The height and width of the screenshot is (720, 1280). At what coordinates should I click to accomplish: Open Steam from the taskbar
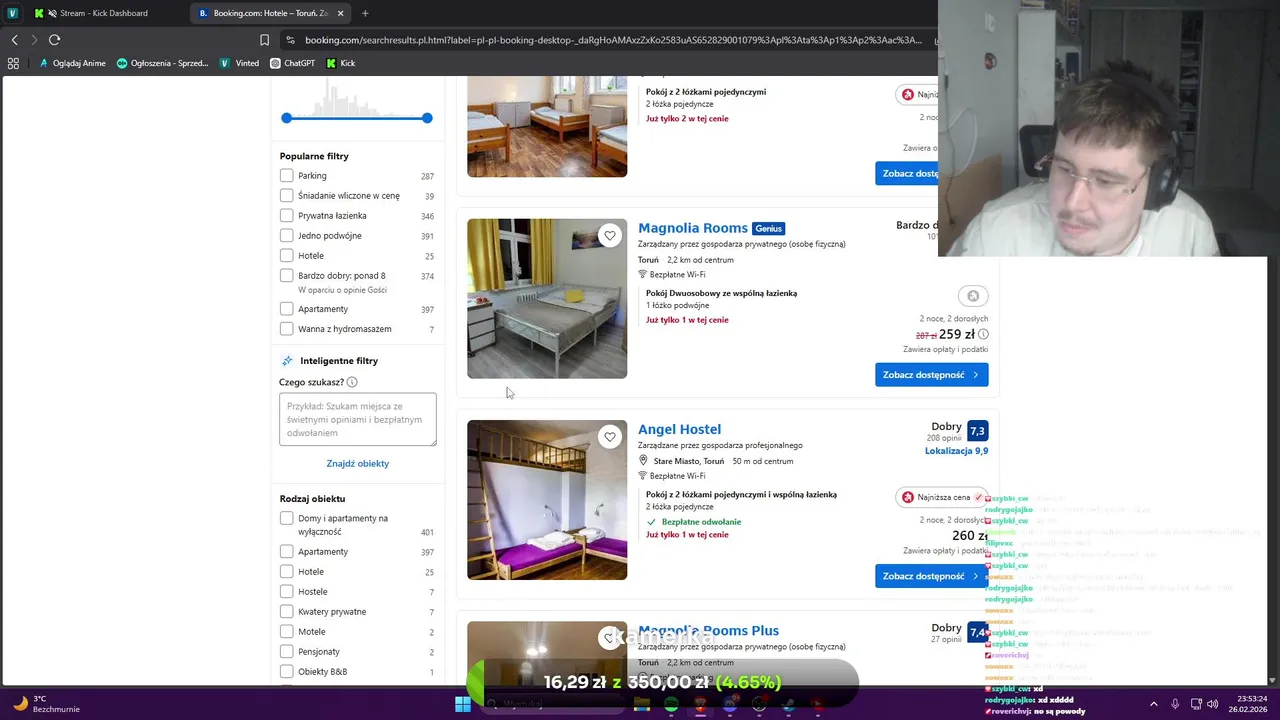click(x=788, y=704)
